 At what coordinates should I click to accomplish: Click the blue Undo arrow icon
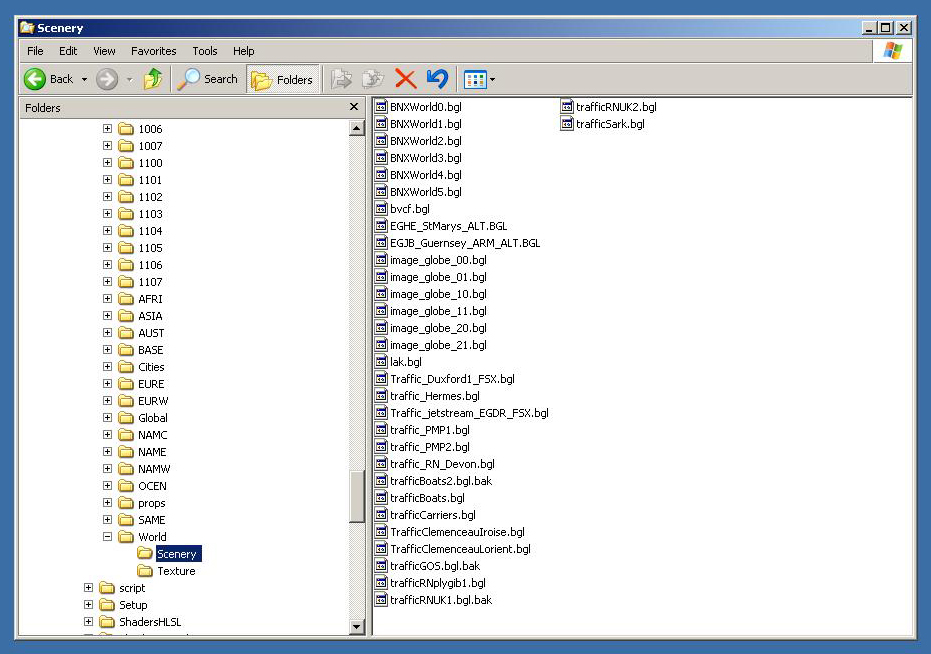pyautogui.click(x=438, y=79)
